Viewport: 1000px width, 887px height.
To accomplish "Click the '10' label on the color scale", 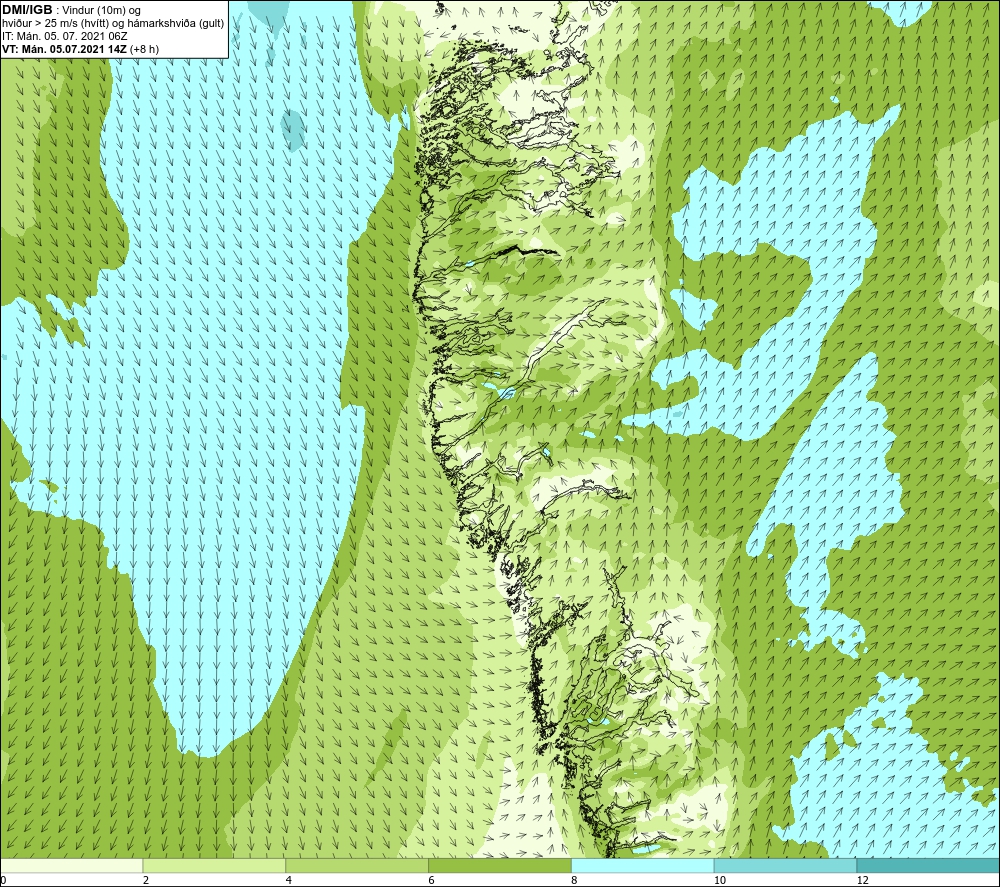I will tap(720, 880).
